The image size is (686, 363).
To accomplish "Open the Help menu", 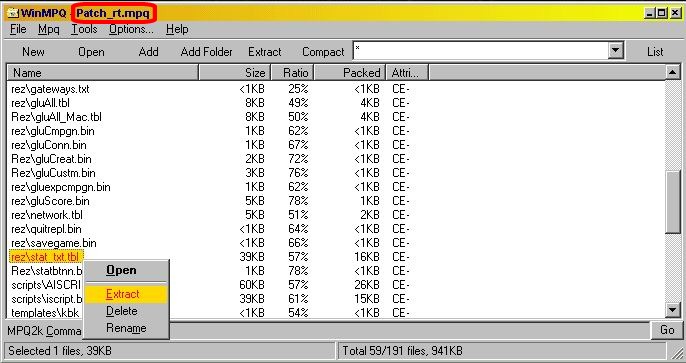I will (x=177, y=29).
